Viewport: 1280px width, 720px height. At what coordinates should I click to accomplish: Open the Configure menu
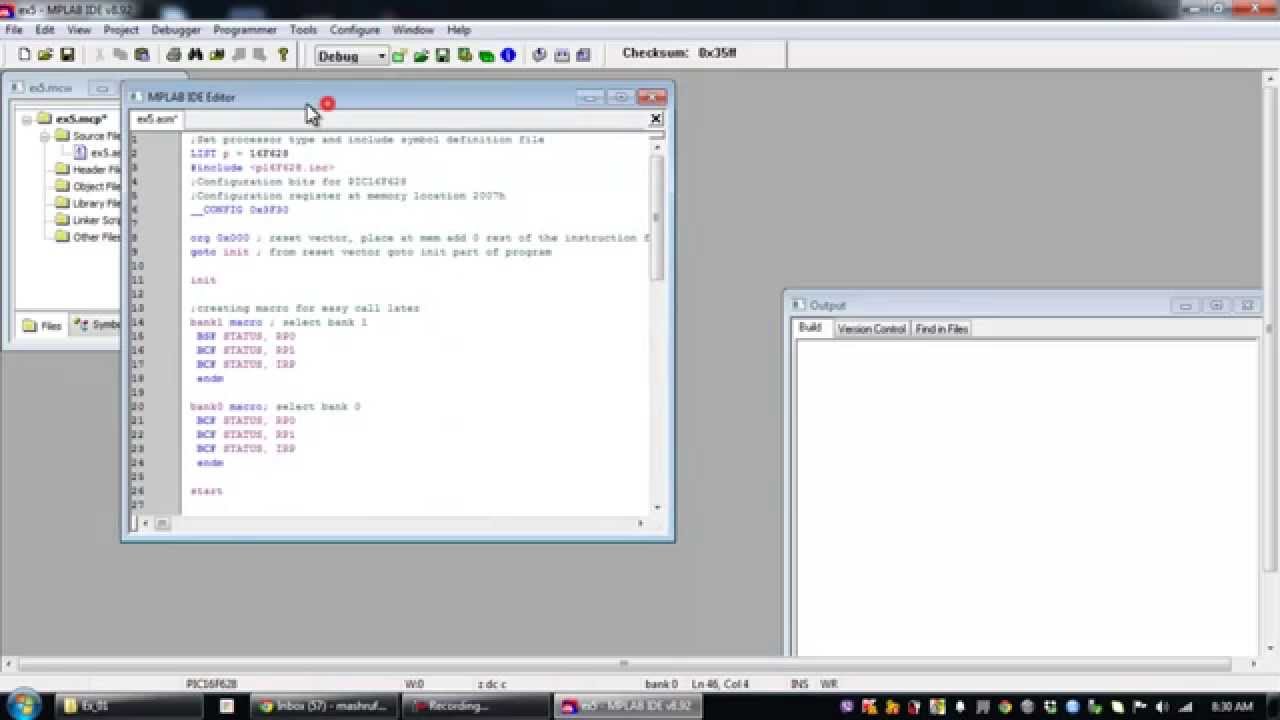(x=355, y=30)
